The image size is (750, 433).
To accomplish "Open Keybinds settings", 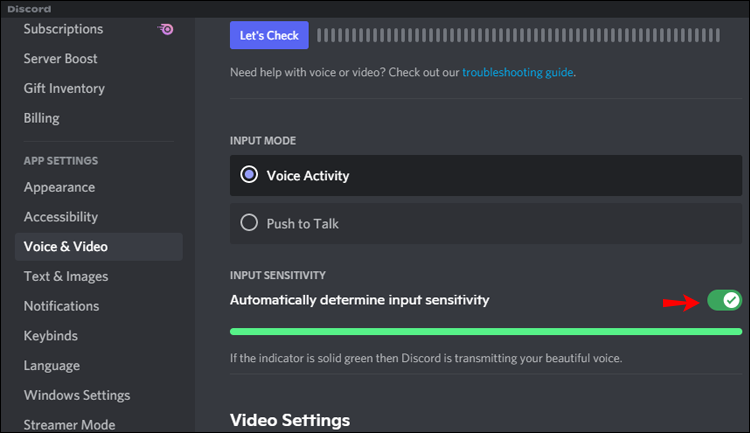I will click(x=51, y=336).
